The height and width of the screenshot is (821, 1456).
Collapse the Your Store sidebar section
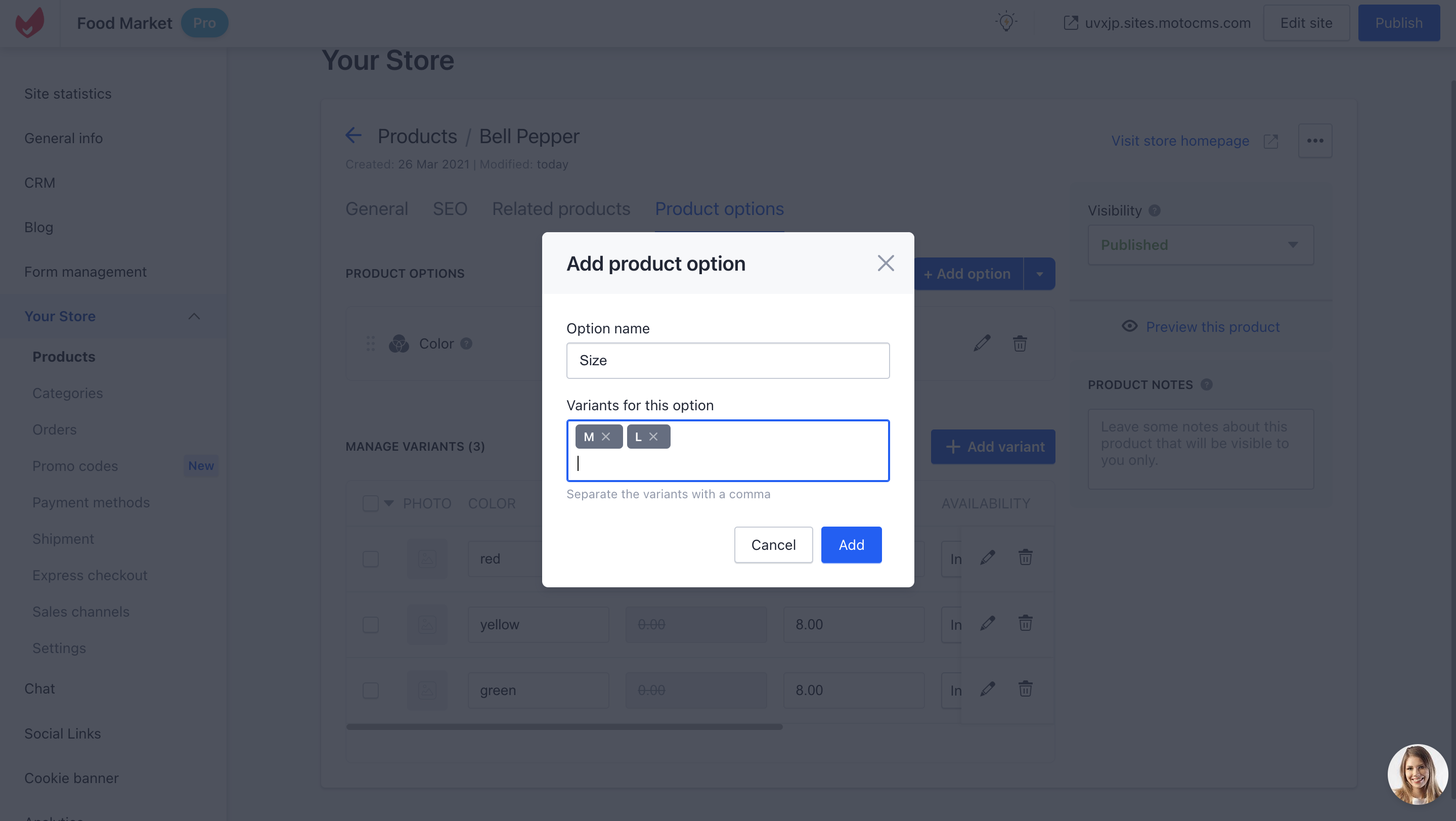[x=194, y=316]
